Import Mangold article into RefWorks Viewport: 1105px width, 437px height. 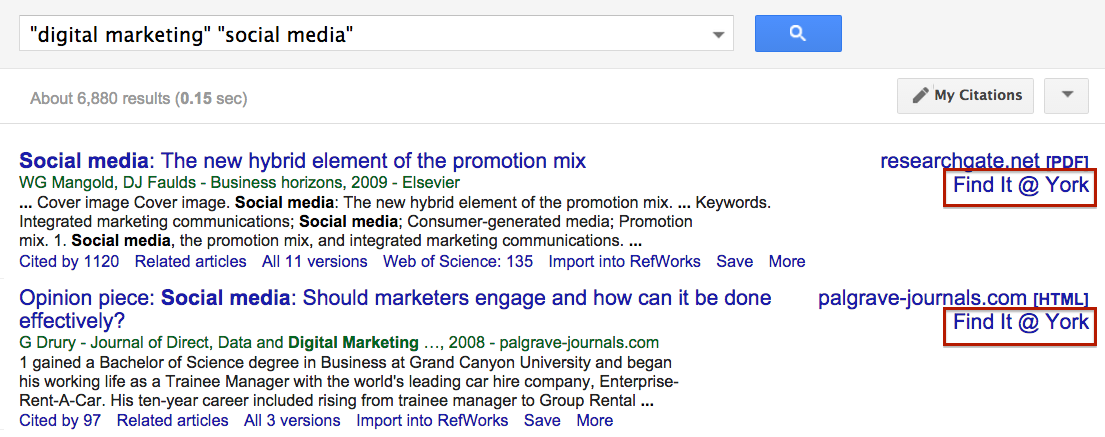point(624,261)
